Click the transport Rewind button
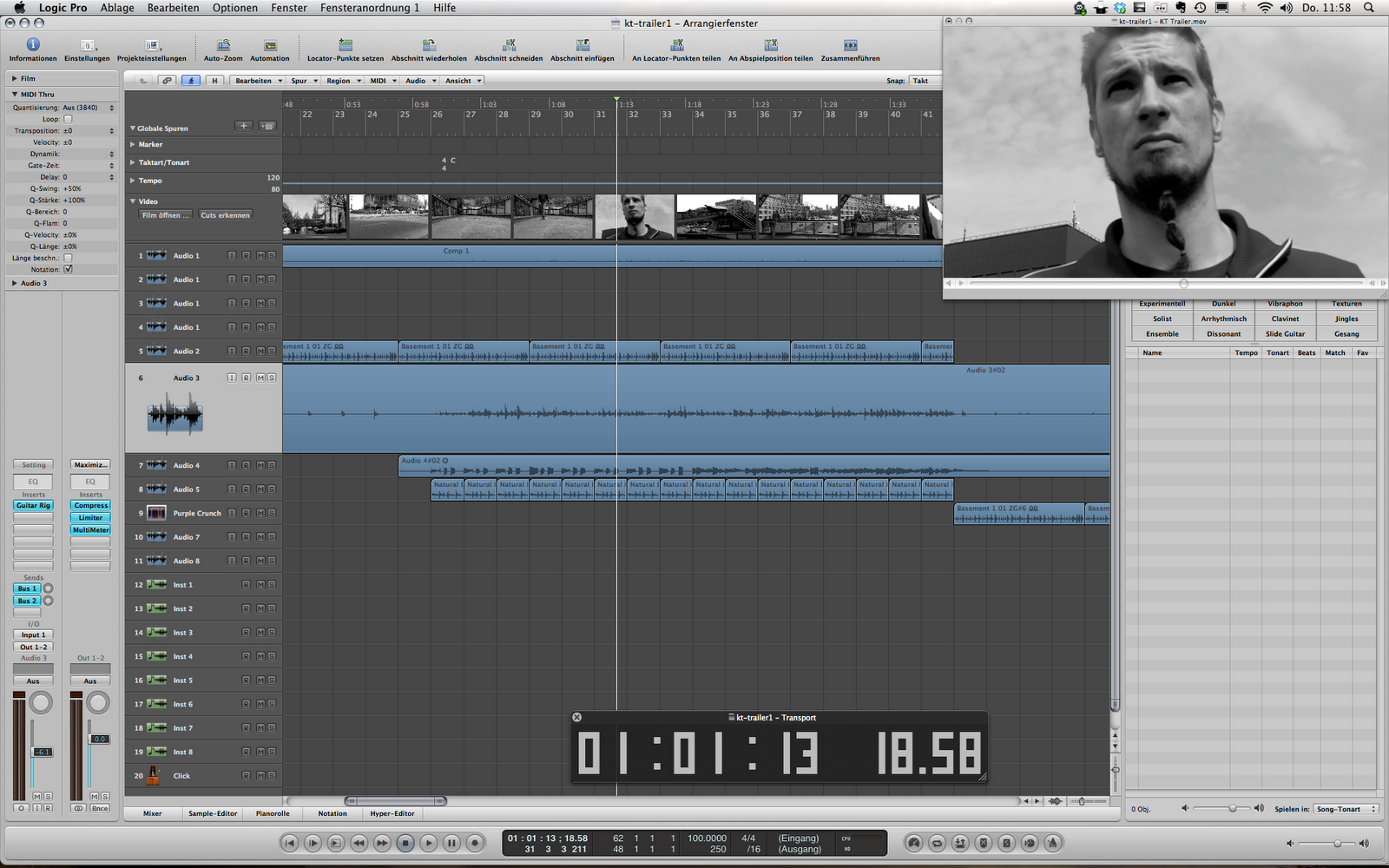The image size is (1389, 868). click(x=359, y=843)
